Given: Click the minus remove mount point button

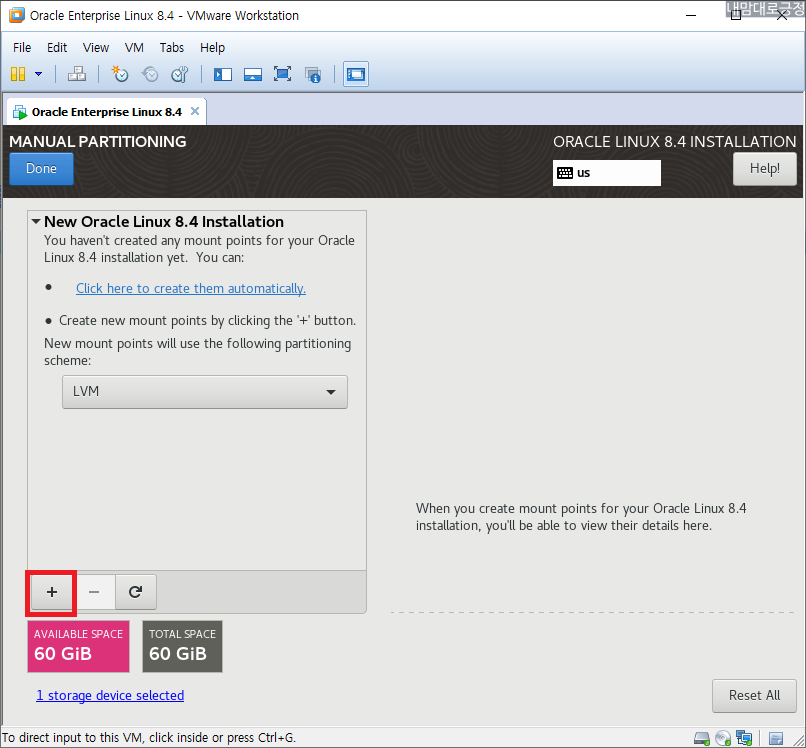Looking at the screenshot, I should tap(94, 592).
